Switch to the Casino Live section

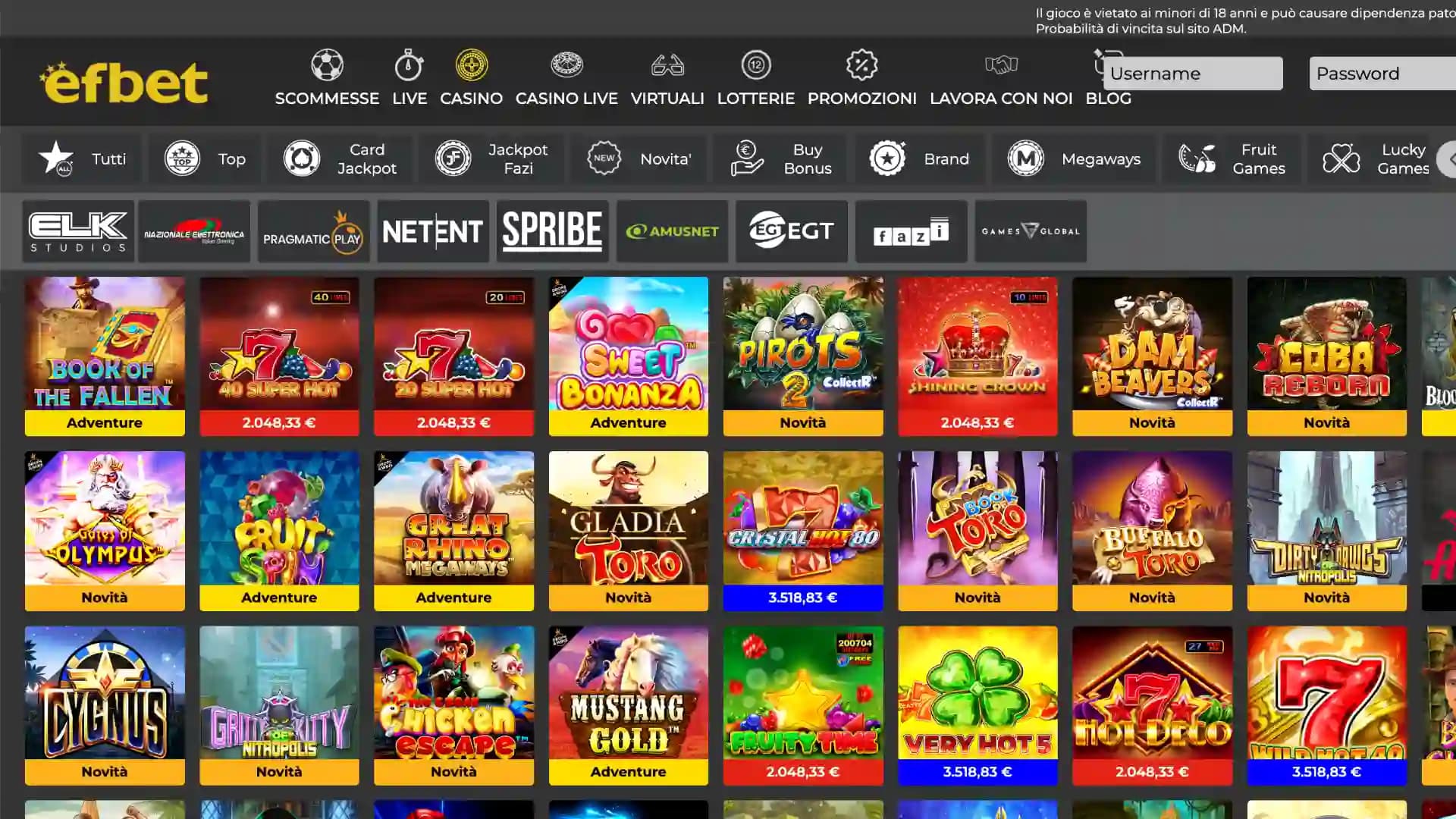coord(566,76)
